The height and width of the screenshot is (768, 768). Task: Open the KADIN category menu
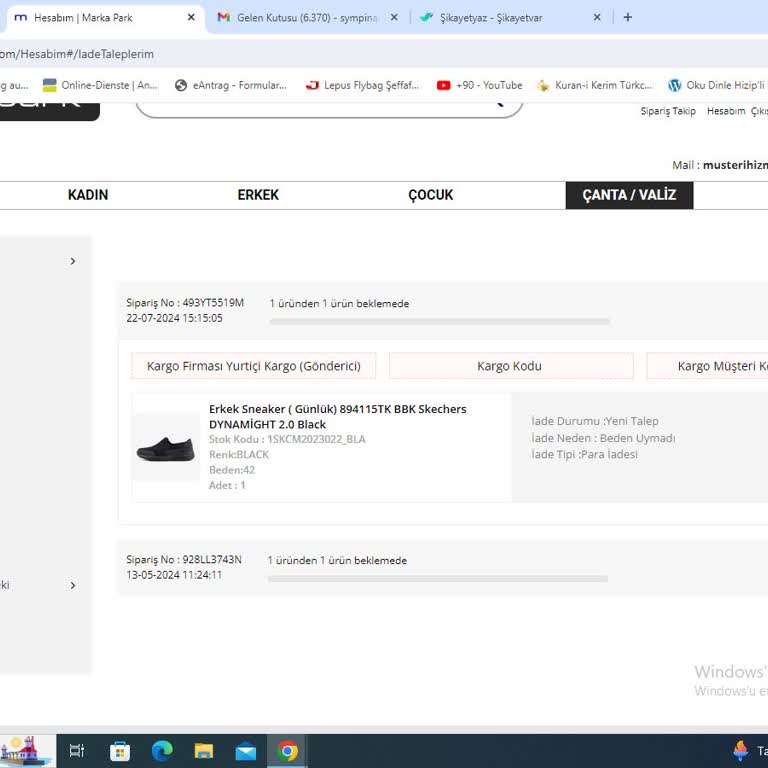click(88, 195)
